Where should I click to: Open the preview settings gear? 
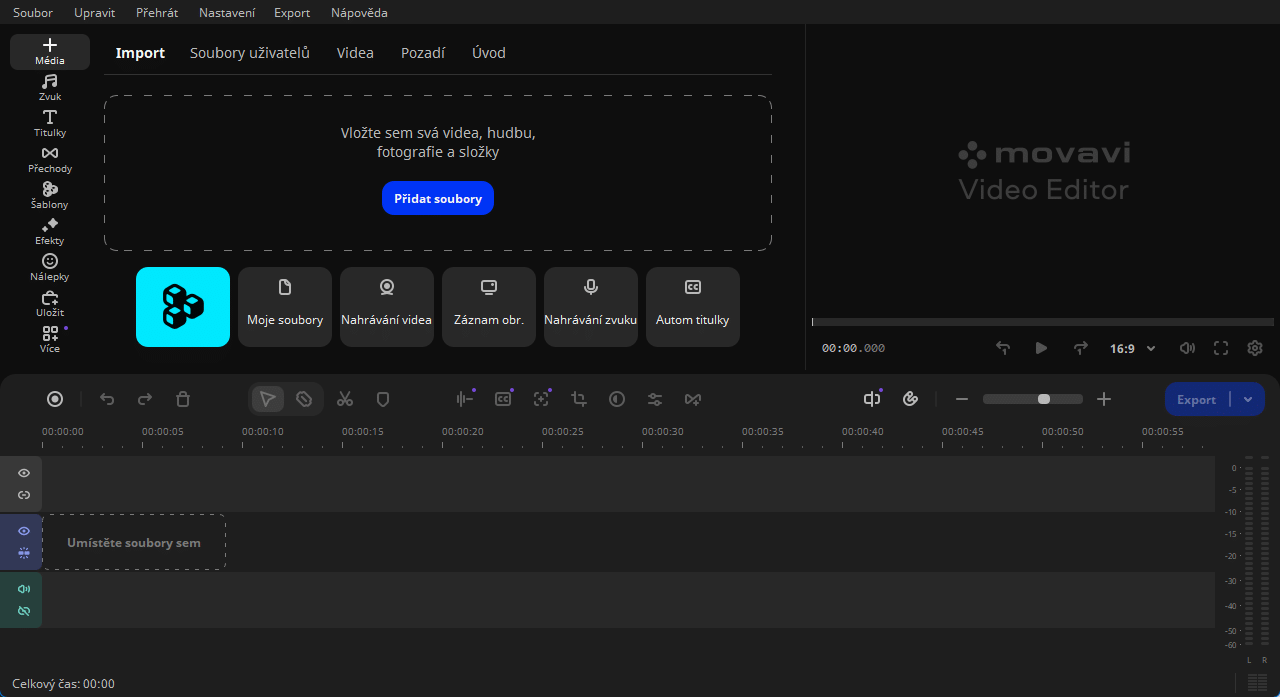click(x=1255, y=348)
